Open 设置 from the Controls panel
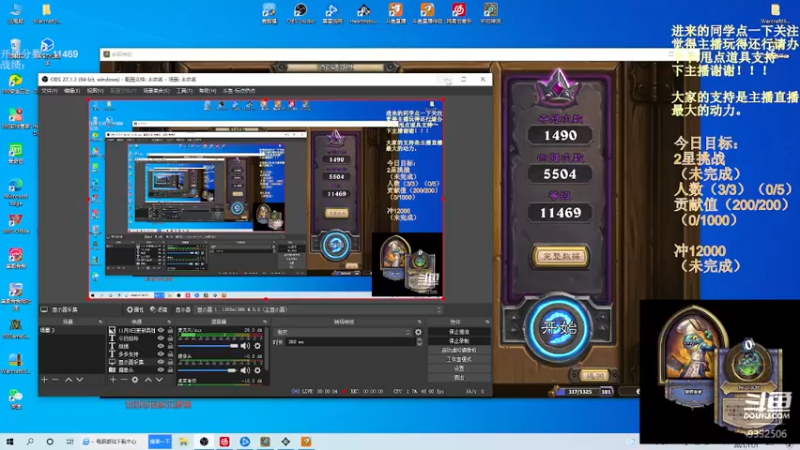800x450 pixels. click(459, 368)
